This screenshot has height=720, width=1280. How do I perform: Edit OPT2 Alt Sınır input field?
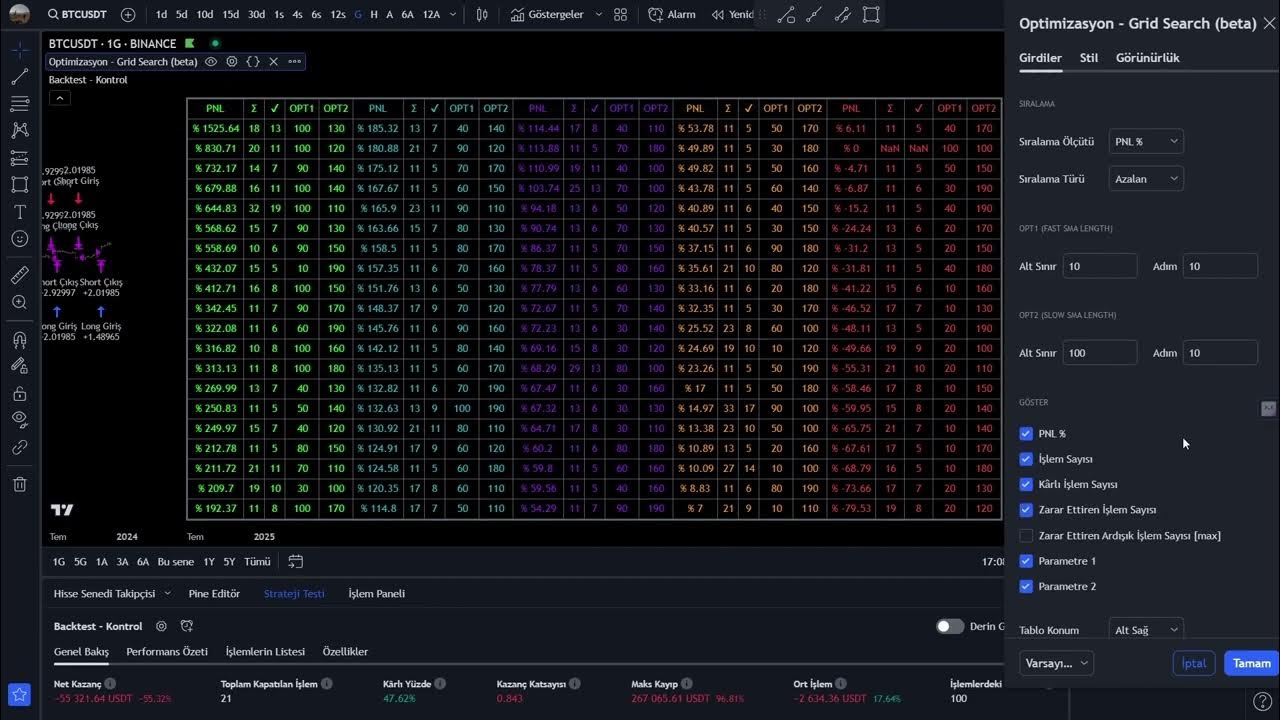coord(1100,353)
